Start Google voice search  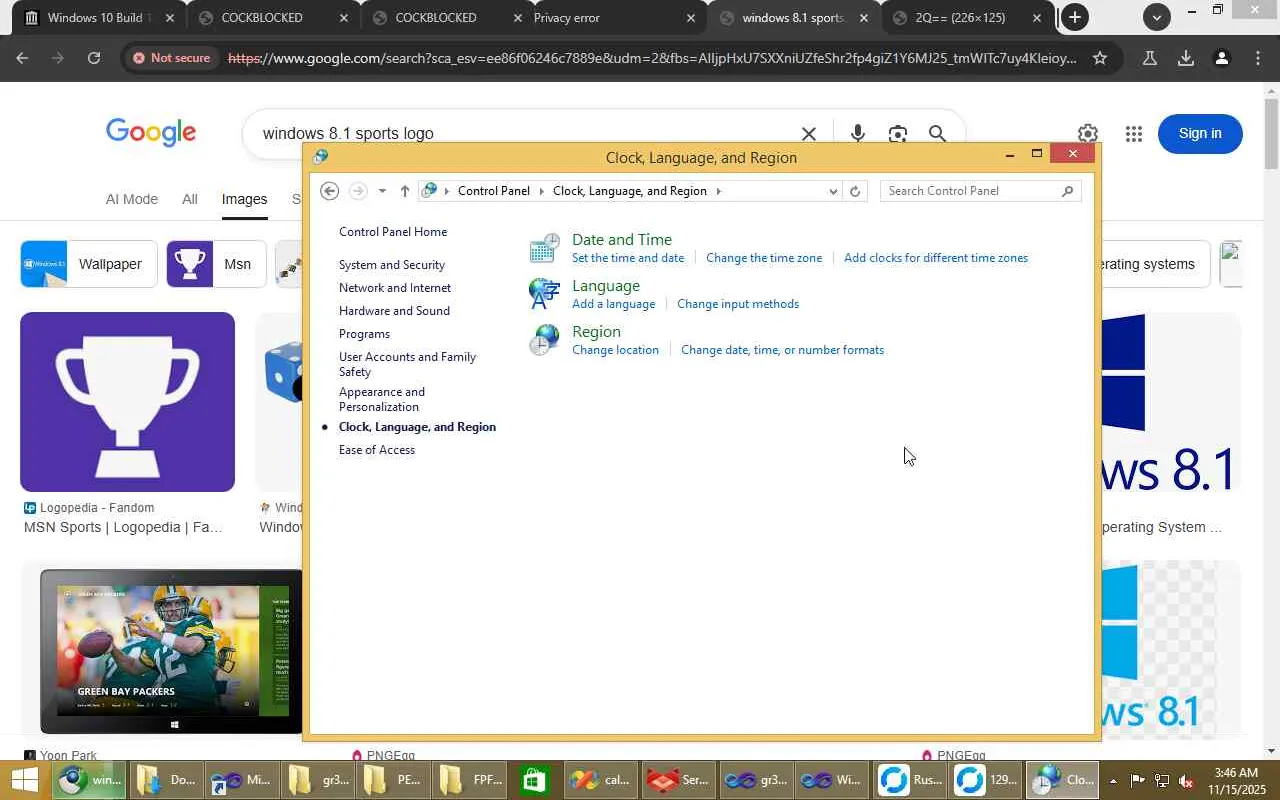(x=858, y=133)
